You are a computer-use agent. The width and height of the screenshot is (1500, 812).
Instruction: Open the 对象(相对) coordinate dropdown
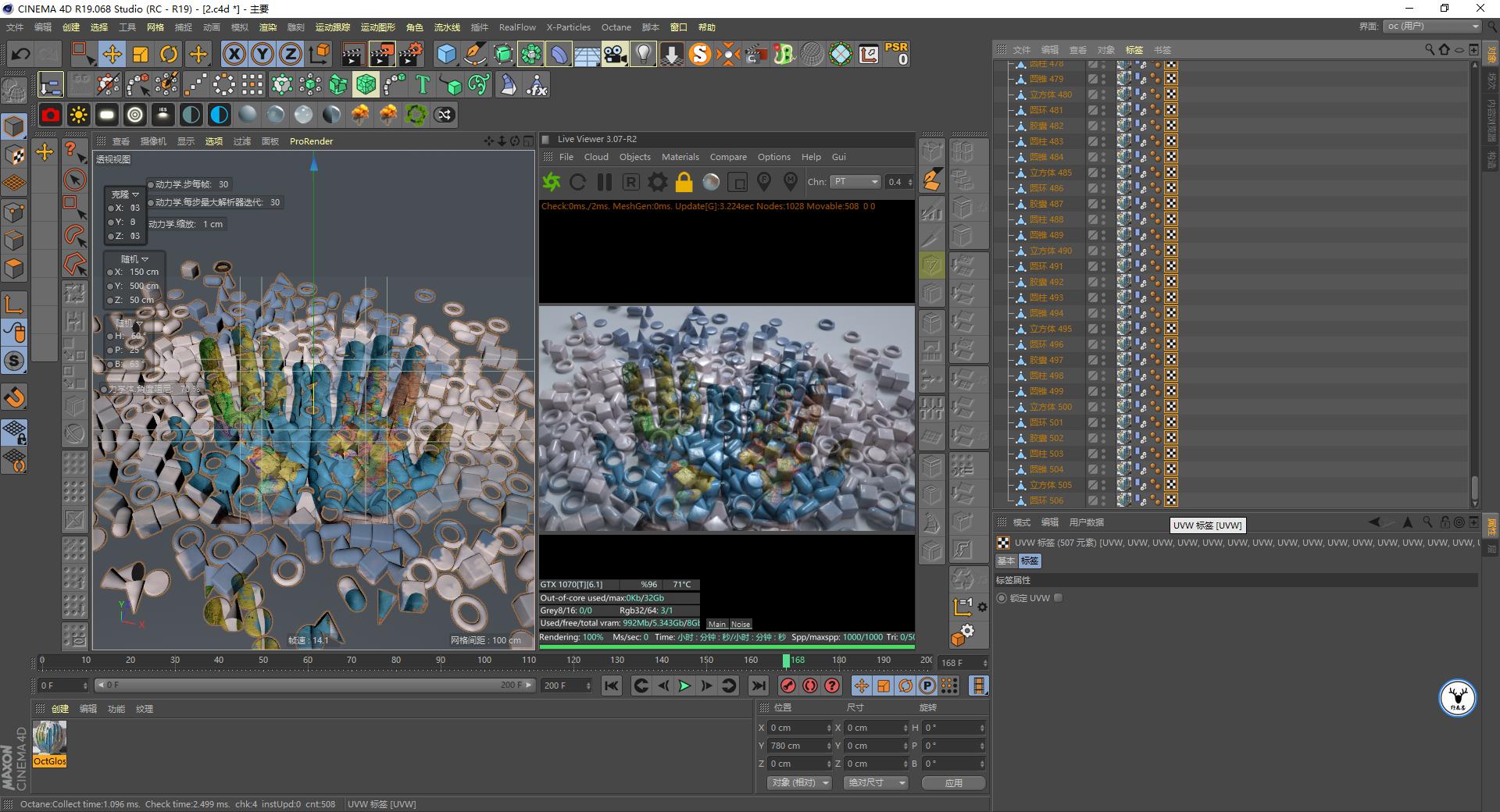click(x=798, y=782)
